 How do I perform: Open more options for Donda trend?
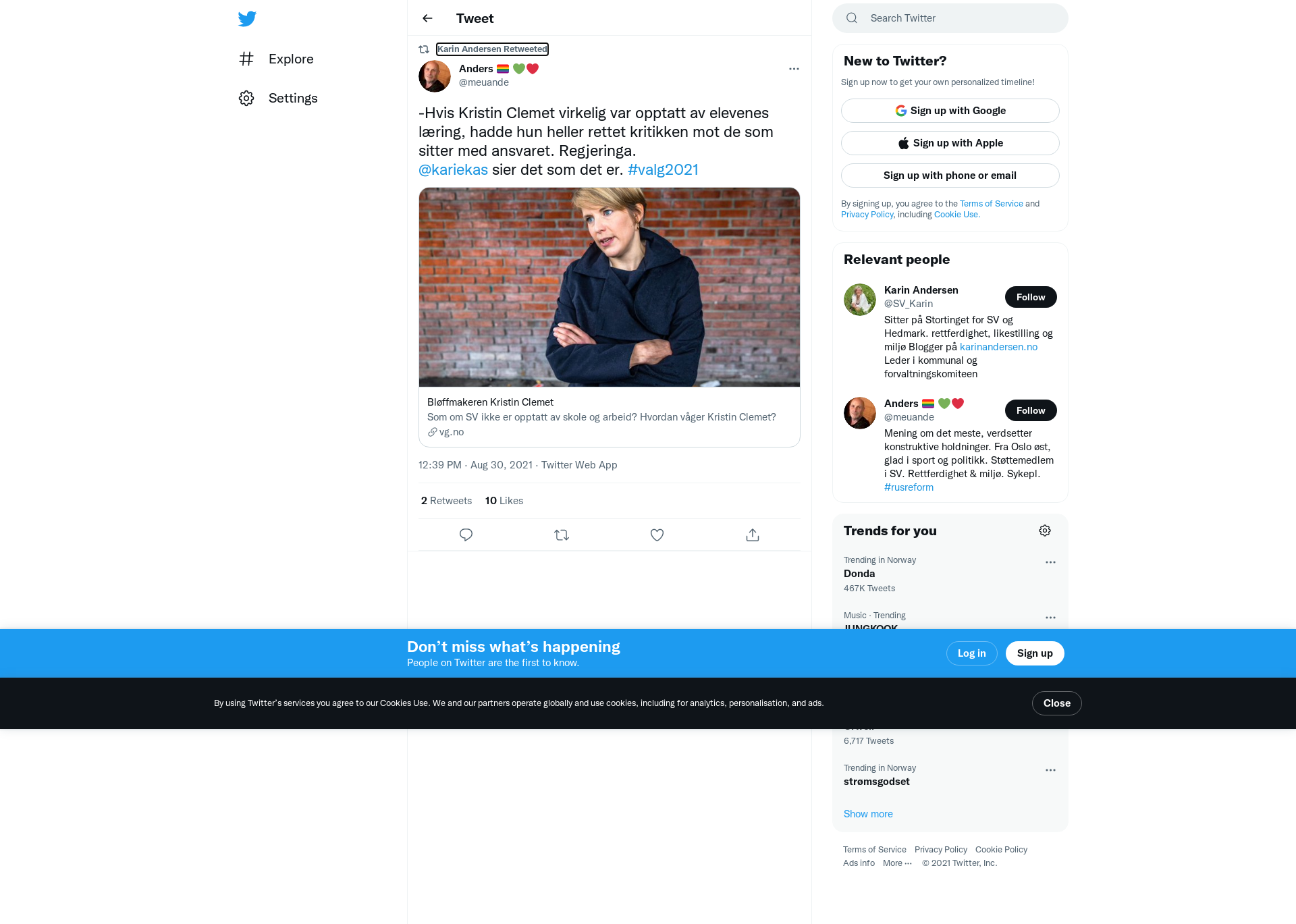click(x=1050, y=562)
